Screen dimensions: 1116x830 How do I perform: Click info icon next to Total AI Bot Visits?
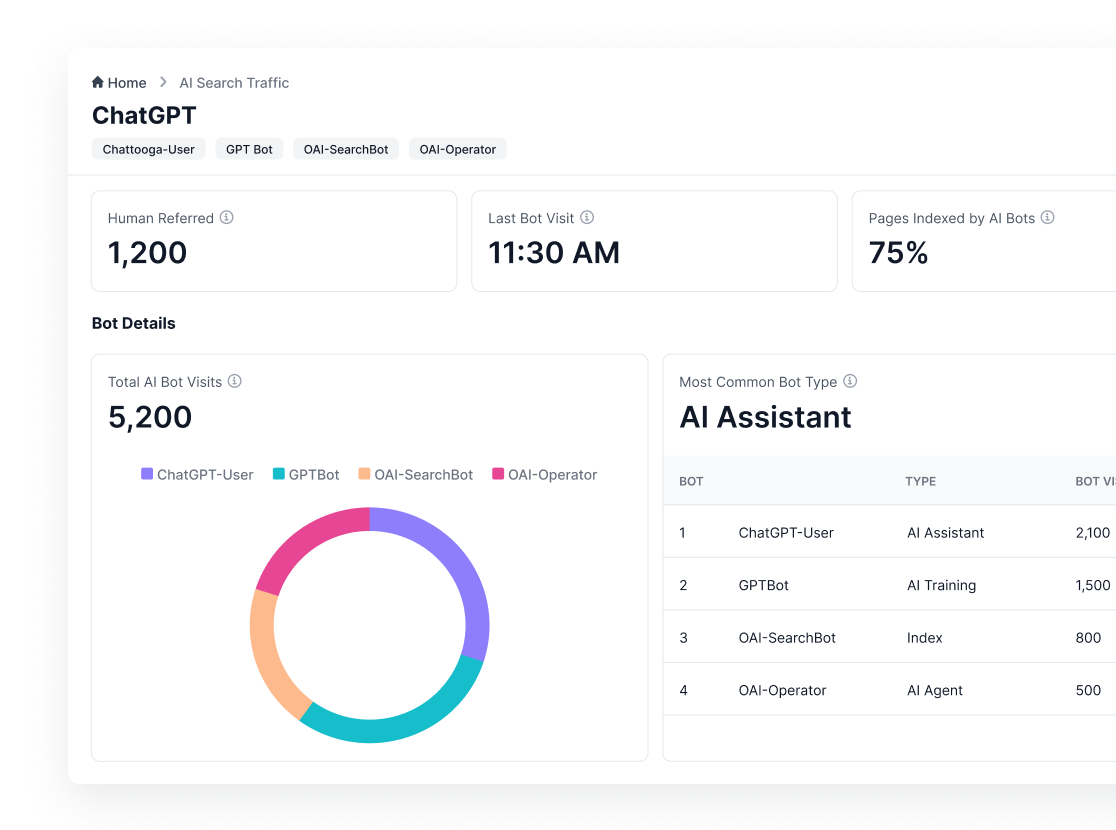(235, 381)
